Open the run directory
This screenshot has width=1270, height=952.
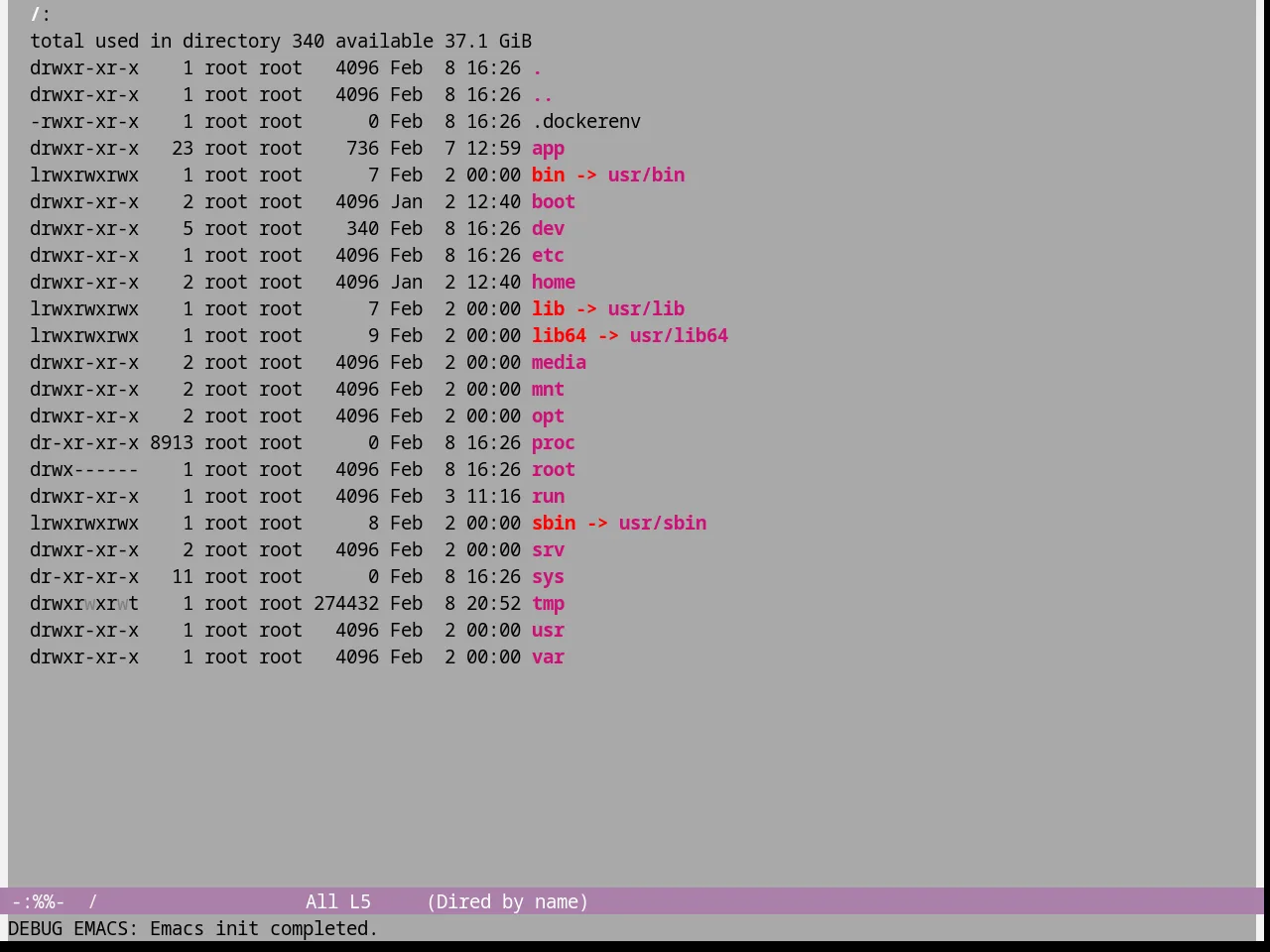(548, 496)
